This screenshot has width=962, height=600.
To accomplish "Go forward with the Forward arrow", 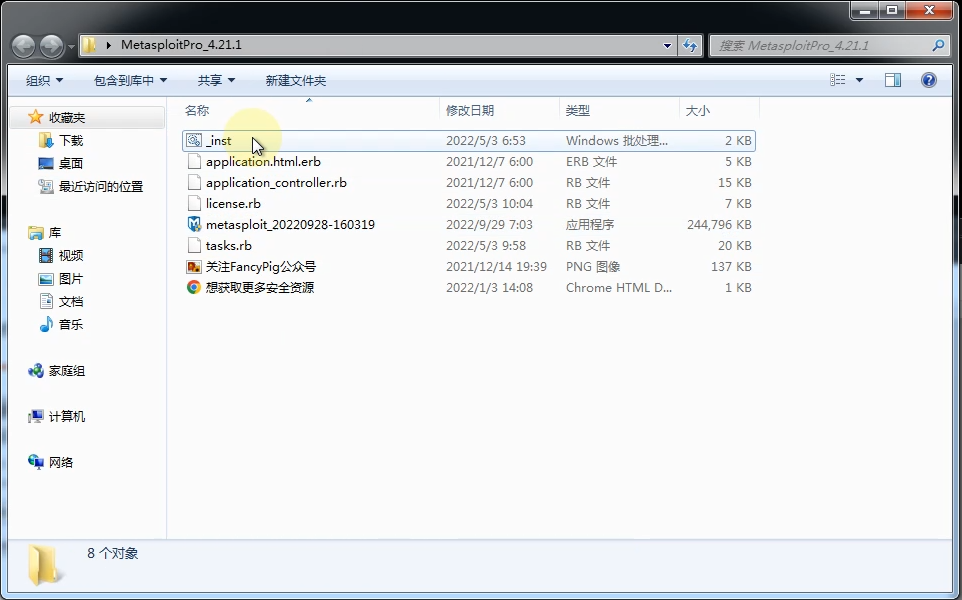I will pyautogui.click(x=51, y=46).
